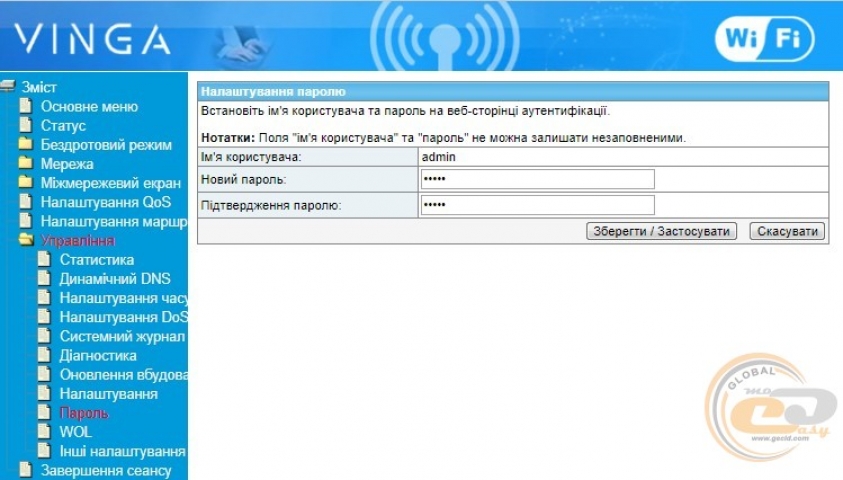Click Зберегти / Застосувати button

661,231
